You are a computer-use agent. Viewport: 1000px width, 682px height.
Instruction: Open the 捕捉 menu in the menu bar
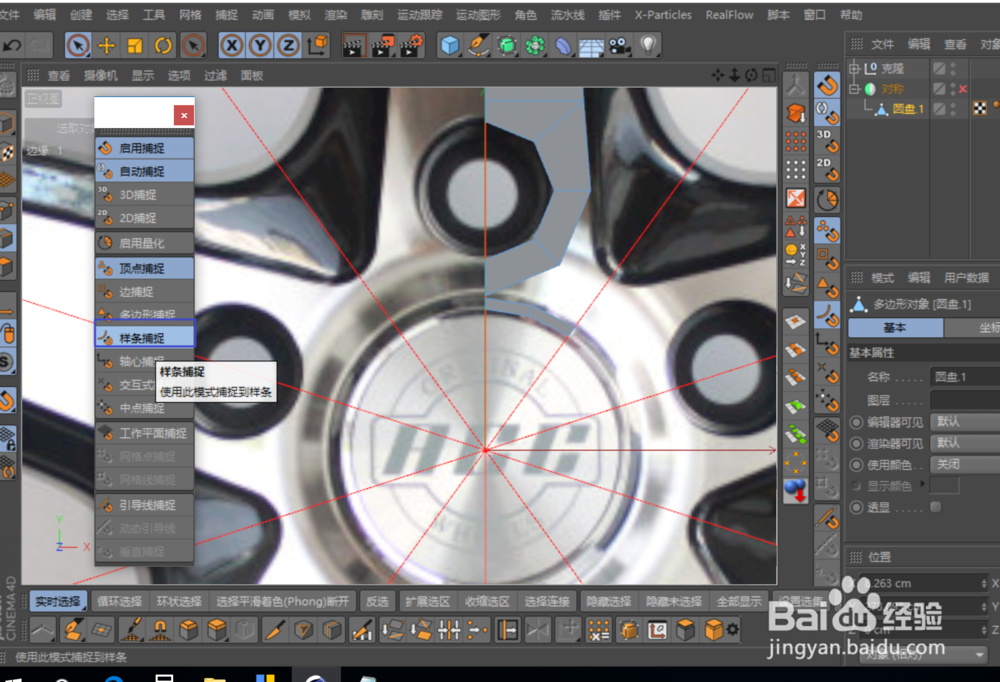click(226, 15)
